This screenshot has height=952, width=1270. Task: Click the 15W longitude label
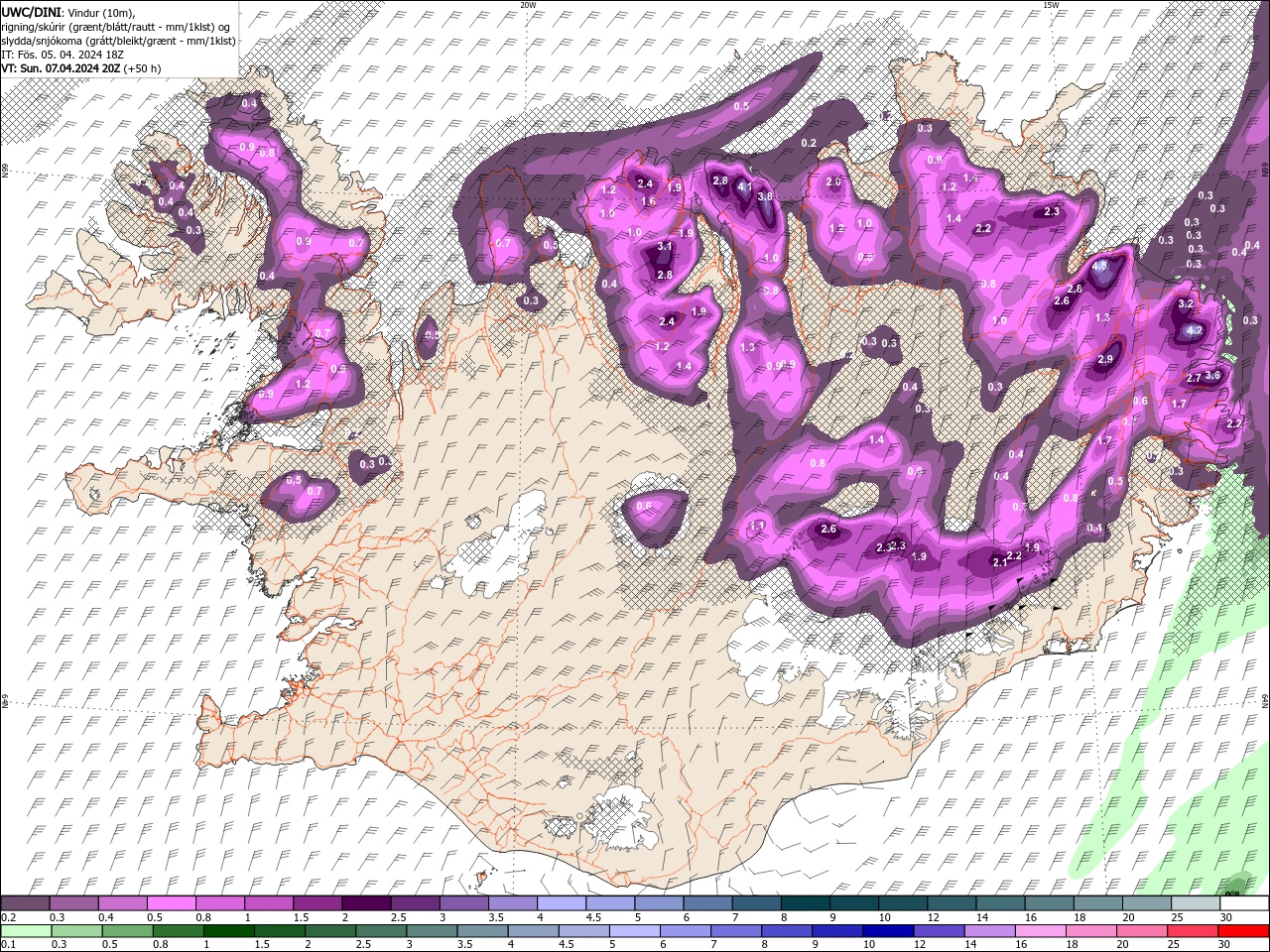pyautogui.click(x=1051, y=5)
